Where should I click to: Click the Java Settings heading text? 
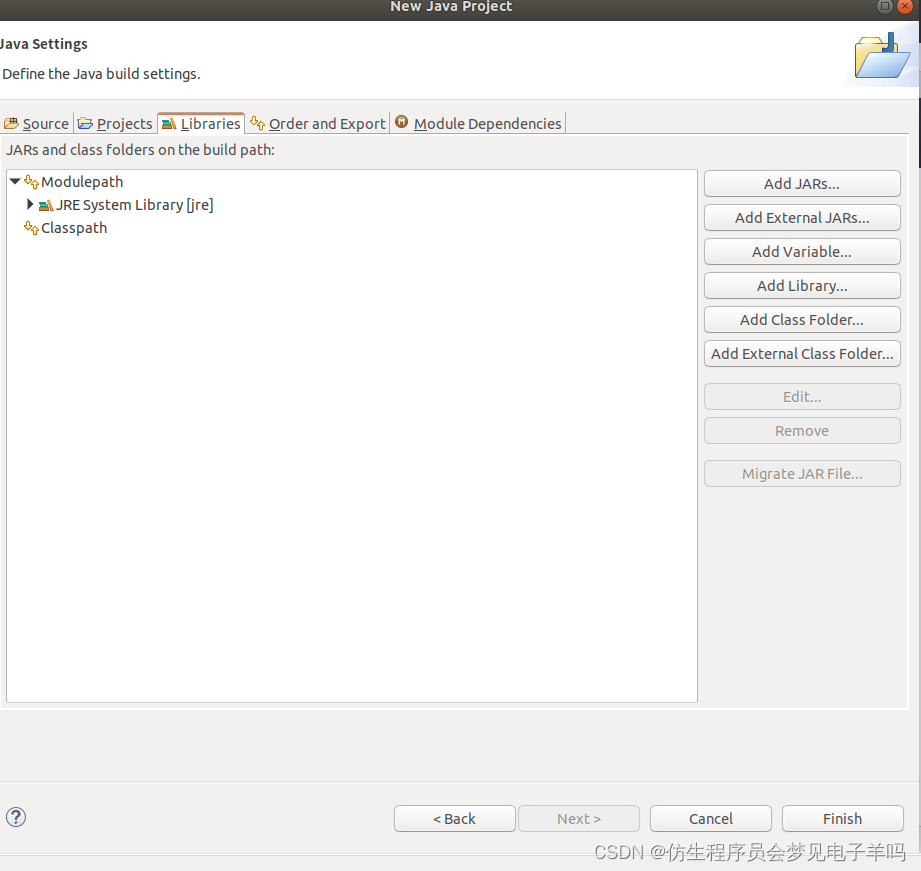[x=43, y=44]
